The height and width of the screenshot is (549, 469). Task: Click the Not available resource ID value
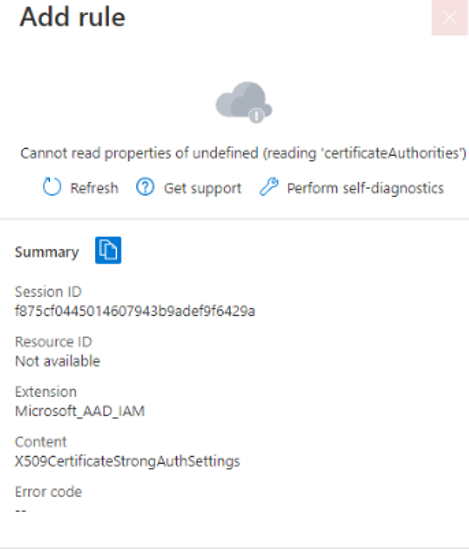[x=57, y=361]
